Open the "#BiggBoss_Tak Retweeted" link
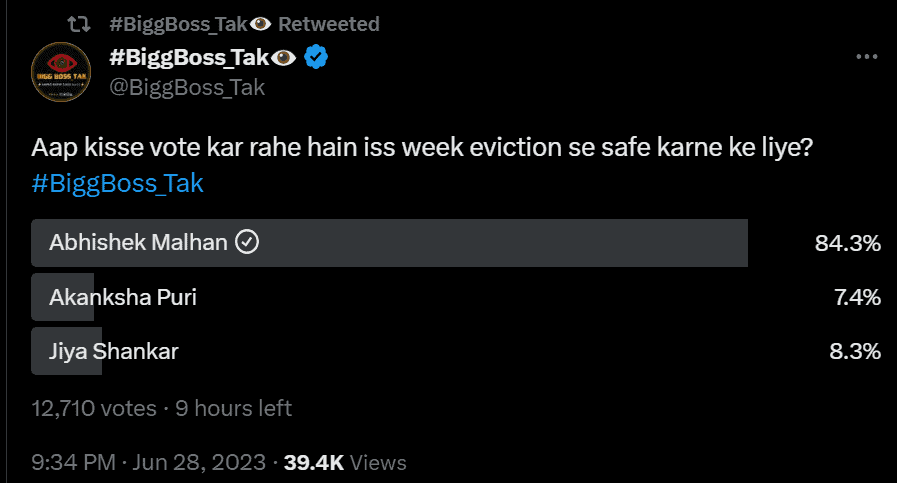Screen dimensions: 897x483 [x=242, y=23]
